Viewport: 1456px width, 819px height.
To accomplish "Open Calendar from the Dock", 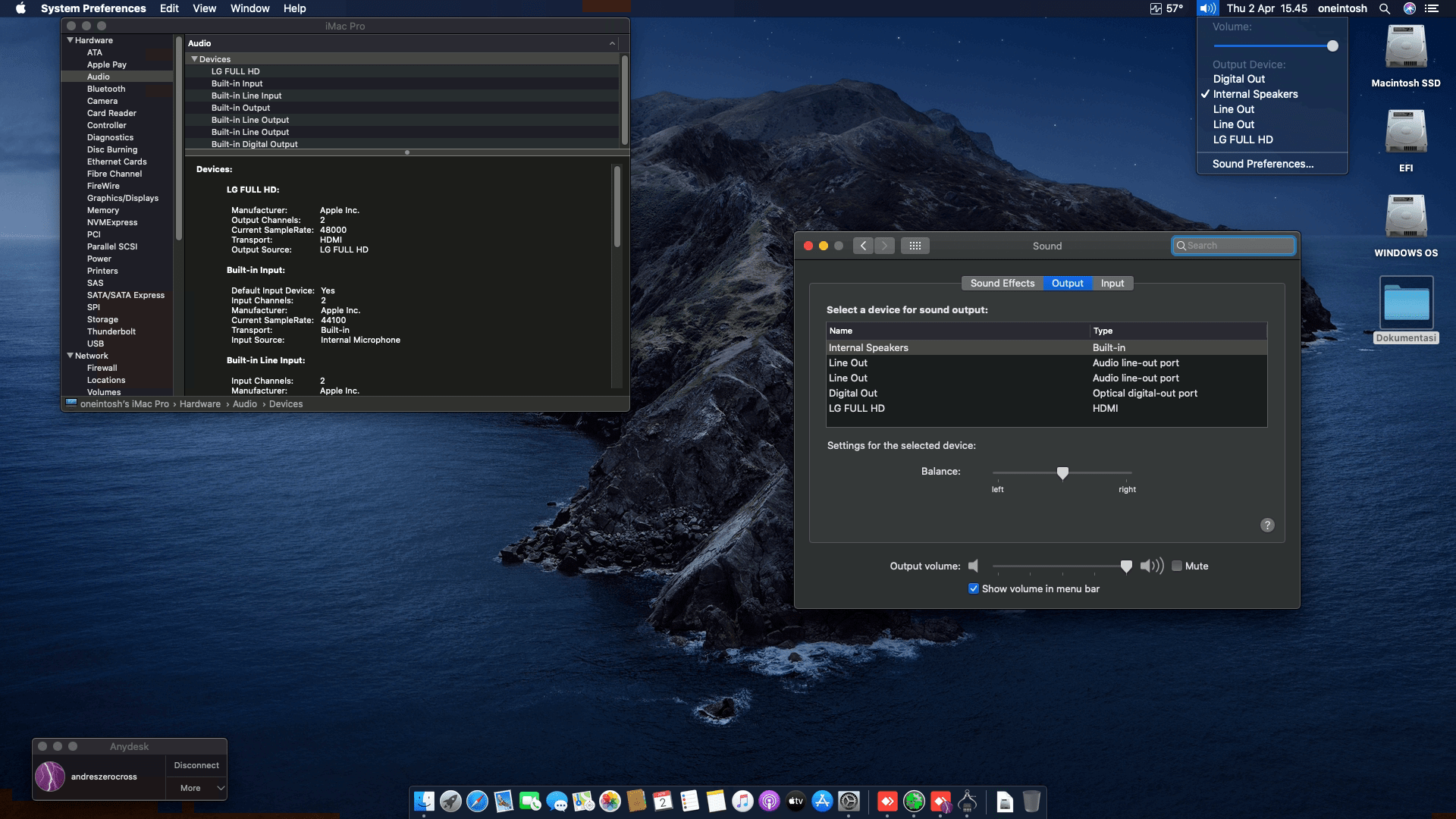I will pyautogui.click(x=663, y=801).
